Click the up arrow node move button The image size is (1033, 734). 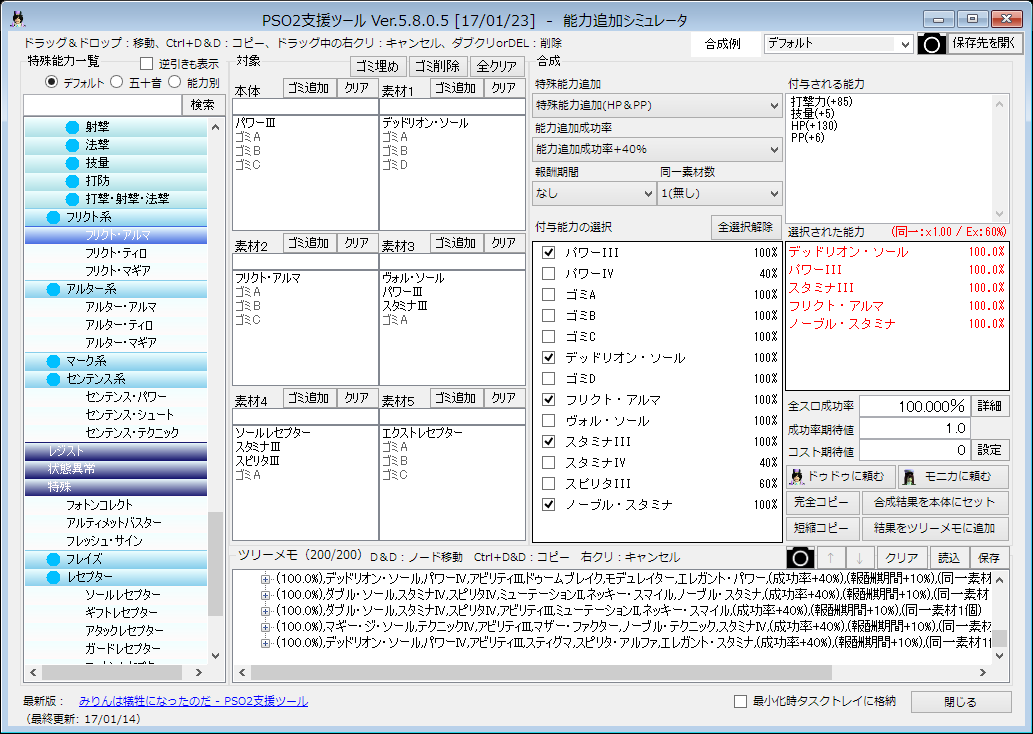(x=830, y=558)
